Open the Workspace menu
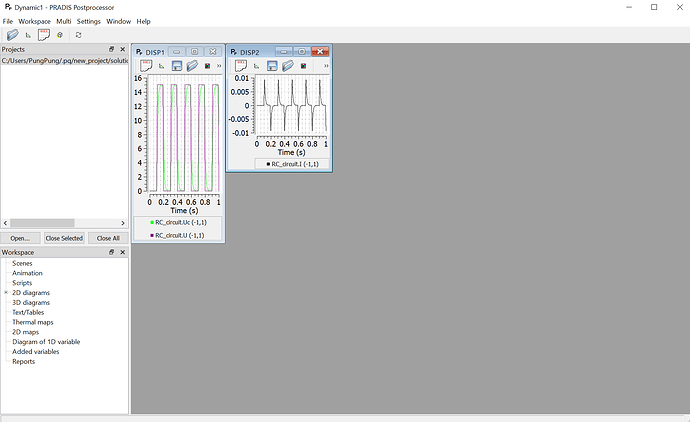 click(34, 21)
